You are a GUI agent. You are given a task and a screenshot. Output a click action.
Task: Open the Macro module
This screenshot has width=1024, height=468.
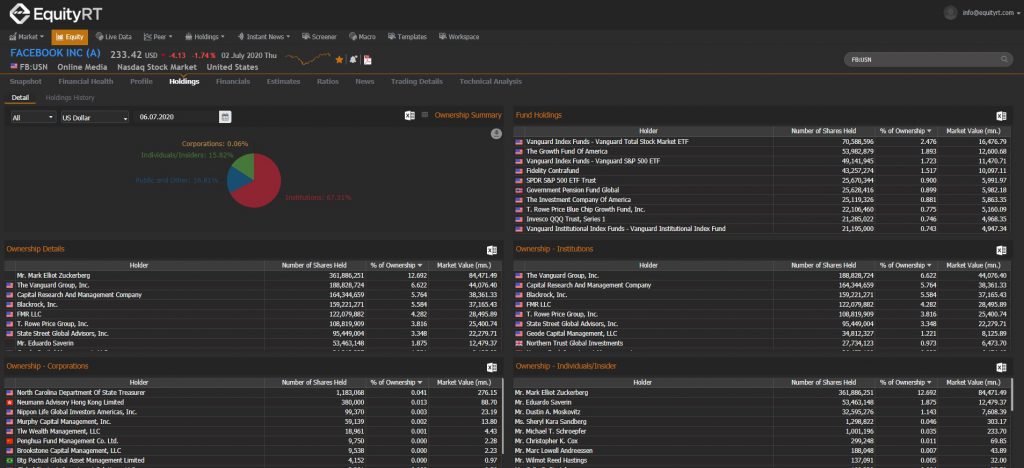point(362,37)
